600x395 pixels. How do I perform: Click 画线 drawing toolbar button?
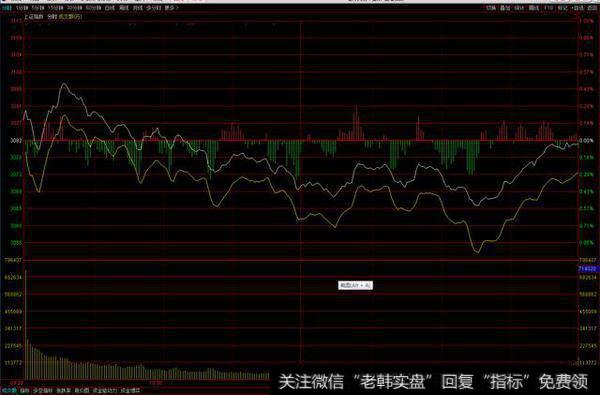click(x=534, y=8)
